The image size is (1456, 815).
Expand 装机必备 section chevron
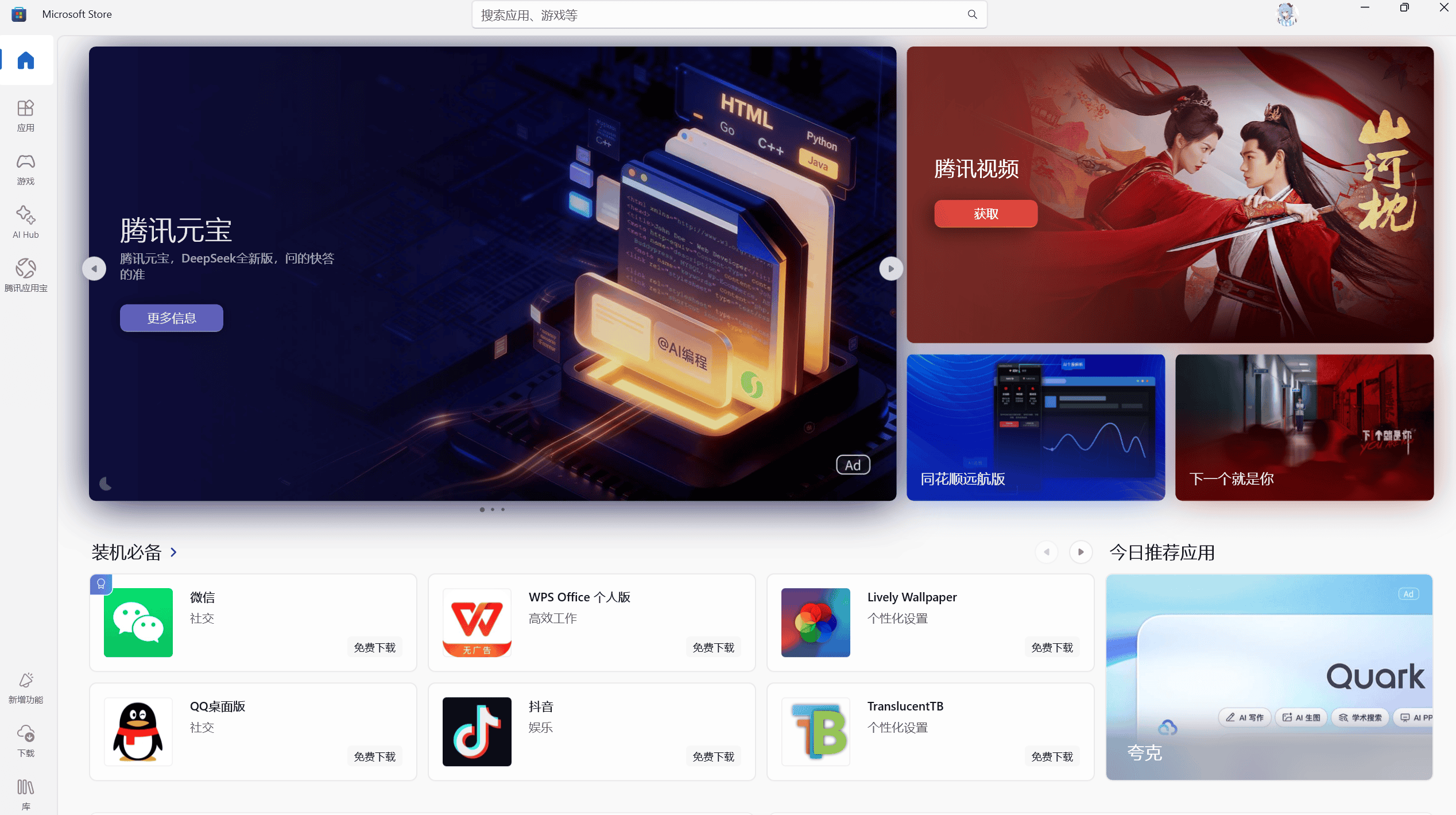click(x=173, y=552)
